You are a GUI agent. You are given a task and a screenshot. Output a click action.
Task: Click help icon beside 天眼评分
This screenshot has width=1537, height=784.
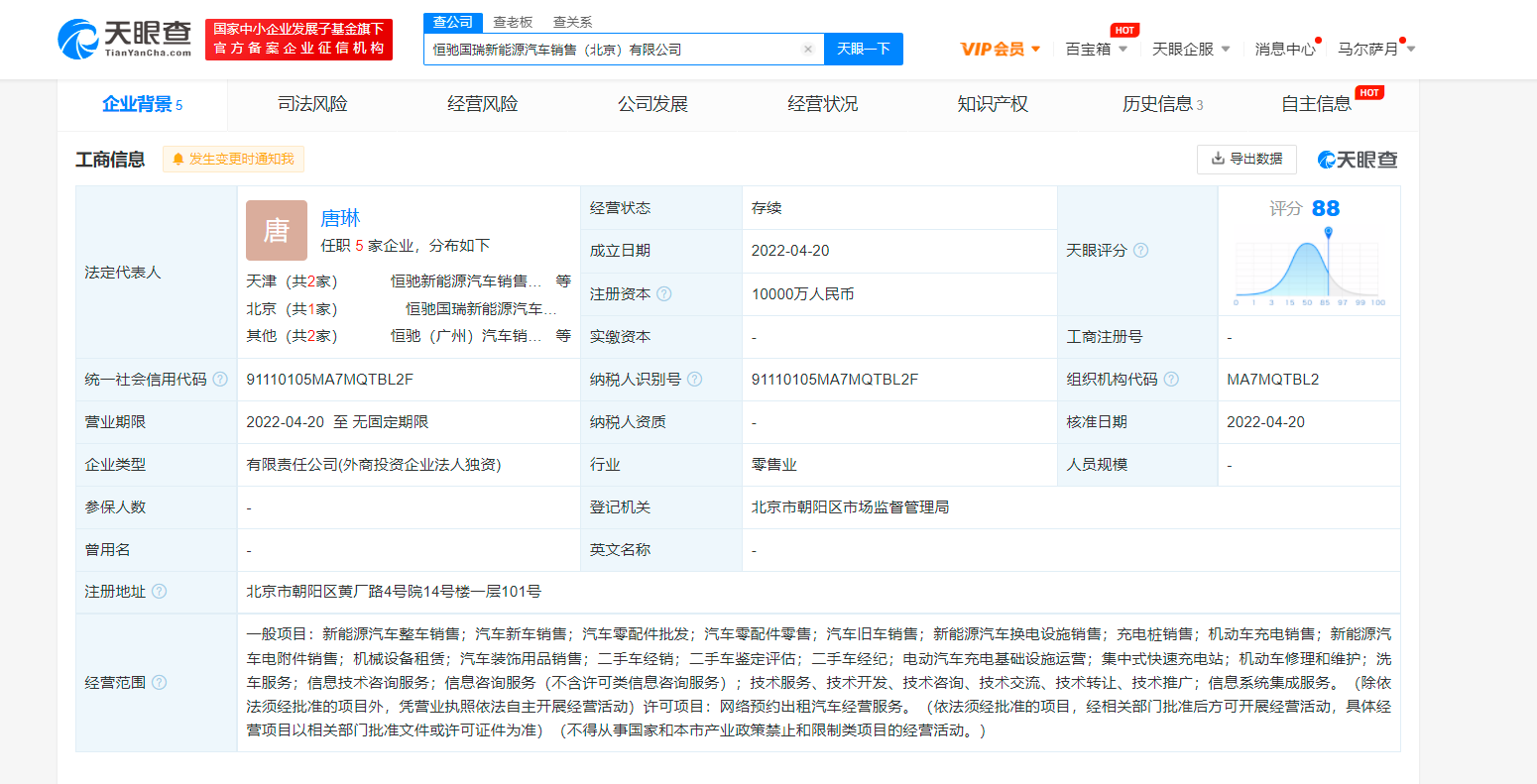[1140, 251]
